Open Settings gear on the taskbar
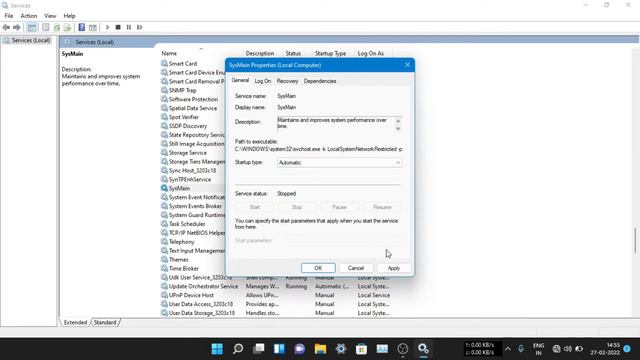640x360 pixels. (x=341, y=349)
